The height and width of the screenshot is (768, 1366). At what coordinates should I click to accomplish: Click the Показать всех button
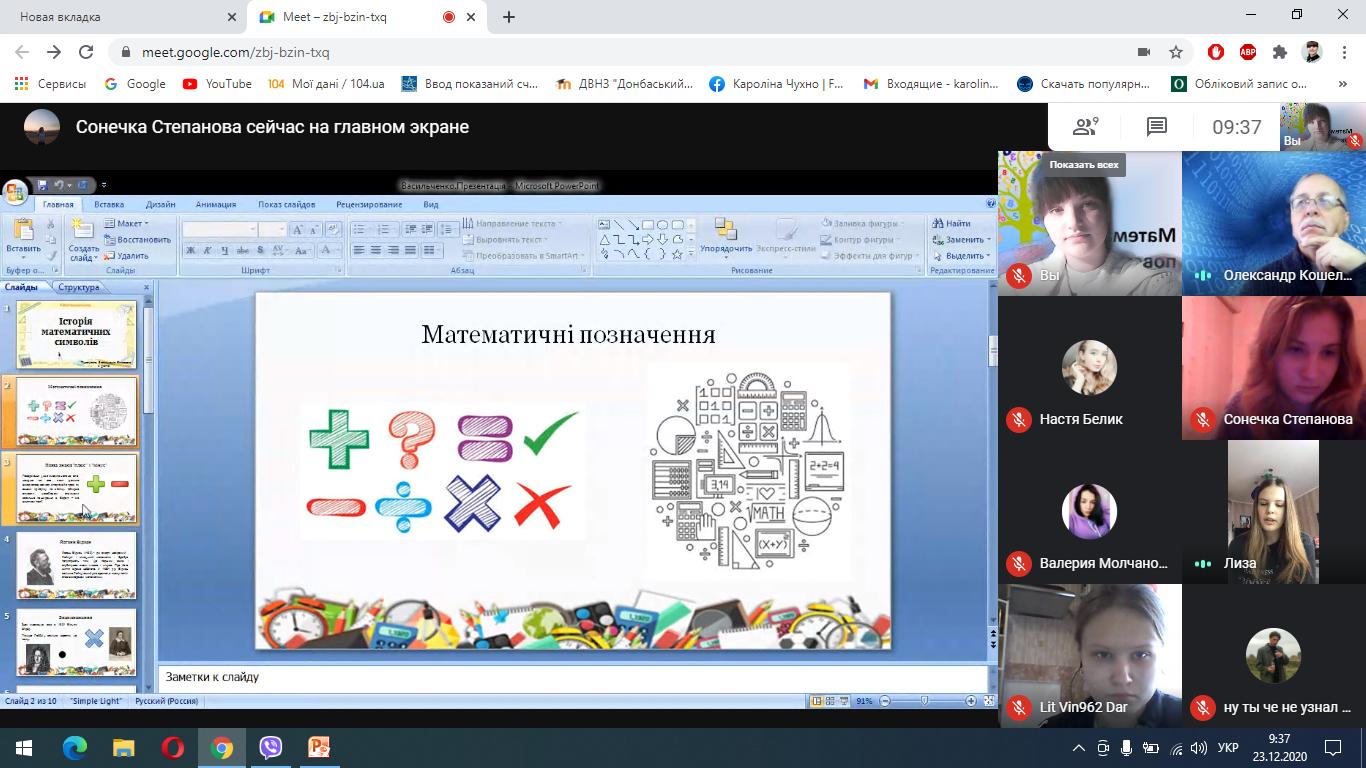tap(1084, 165)
